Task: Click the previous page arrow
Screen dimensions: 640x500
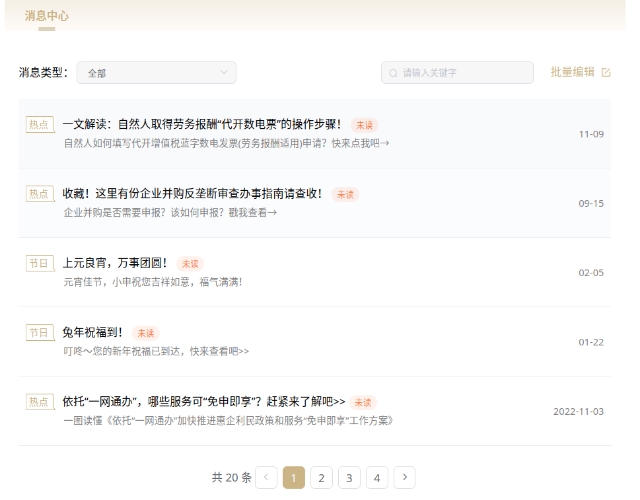Action: [x=266, y=477]
